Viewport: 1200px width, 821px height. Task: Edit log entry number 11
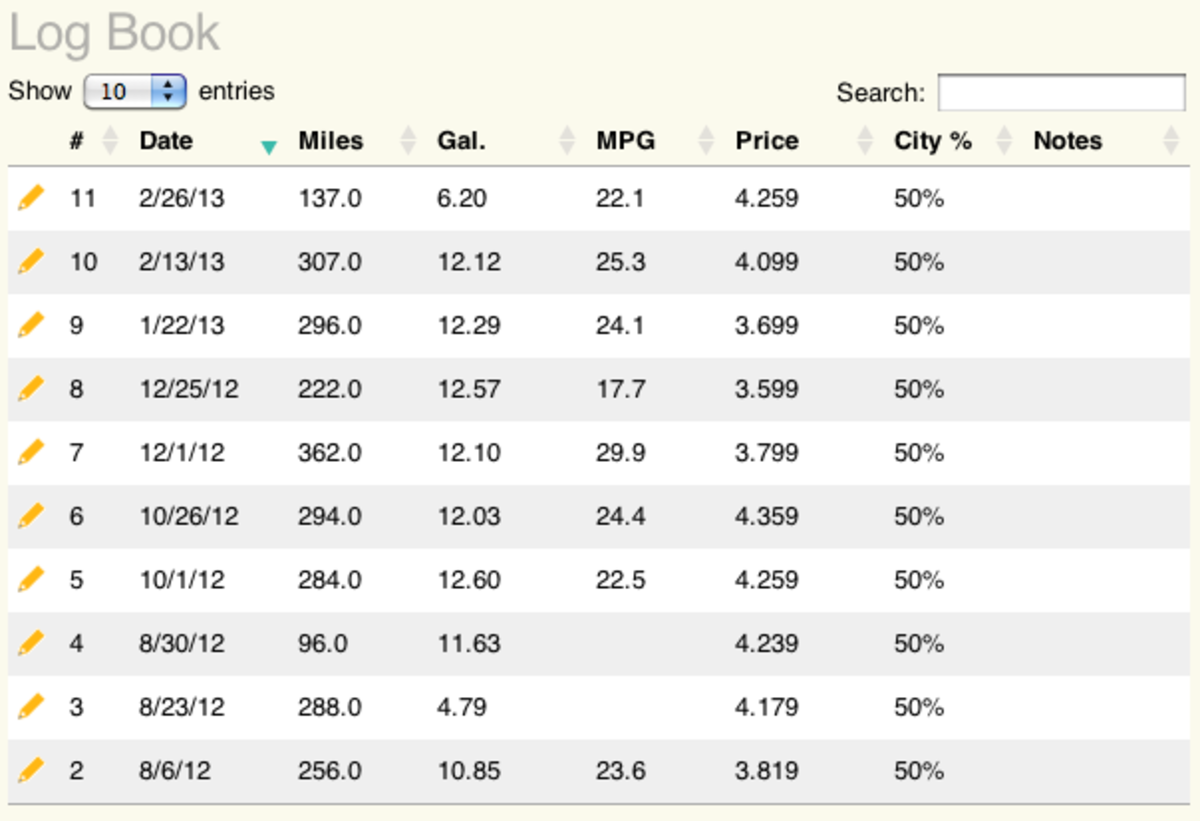click(31, 196)
